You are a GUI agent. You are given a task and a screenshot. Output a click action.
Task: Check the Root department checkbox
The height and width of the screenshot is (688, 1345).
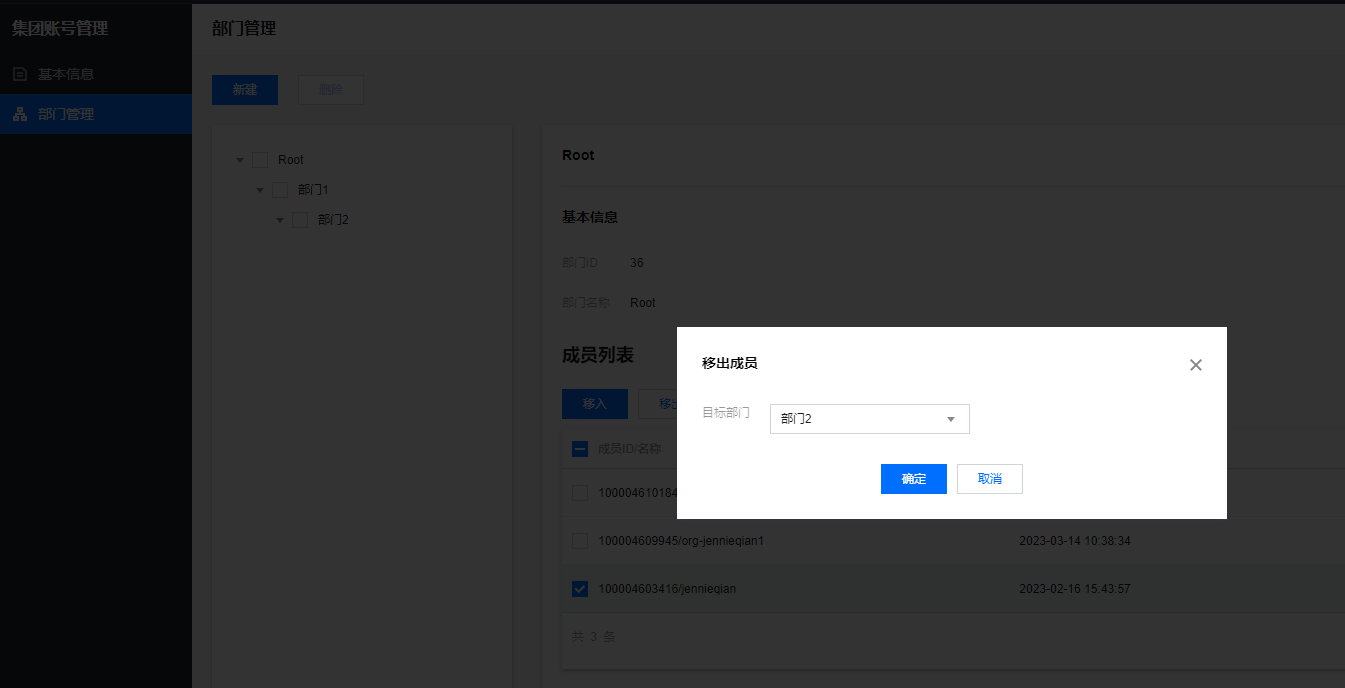point(260,160)
